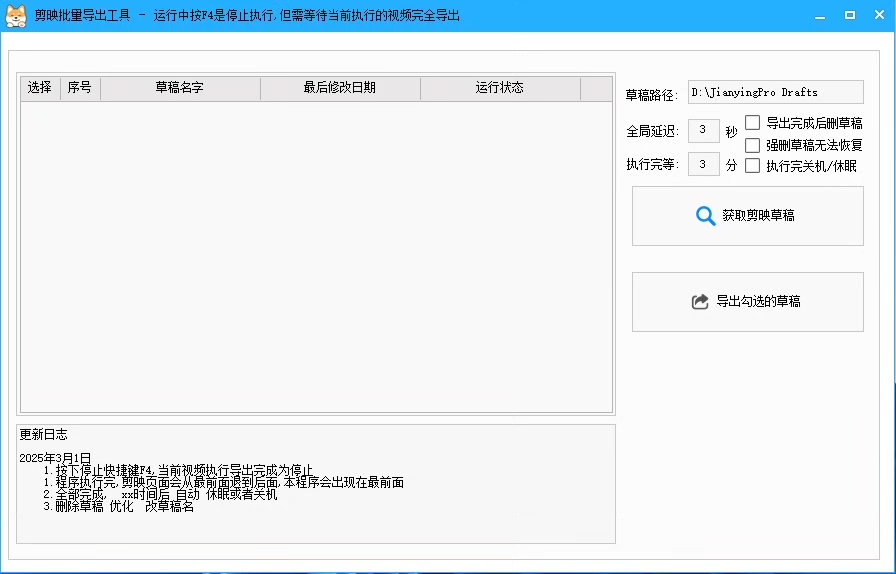Image resolution: width=896 pixels, height=574 pixels.
Task: Maximize the export tool window
Action: [x=849, y=15]
